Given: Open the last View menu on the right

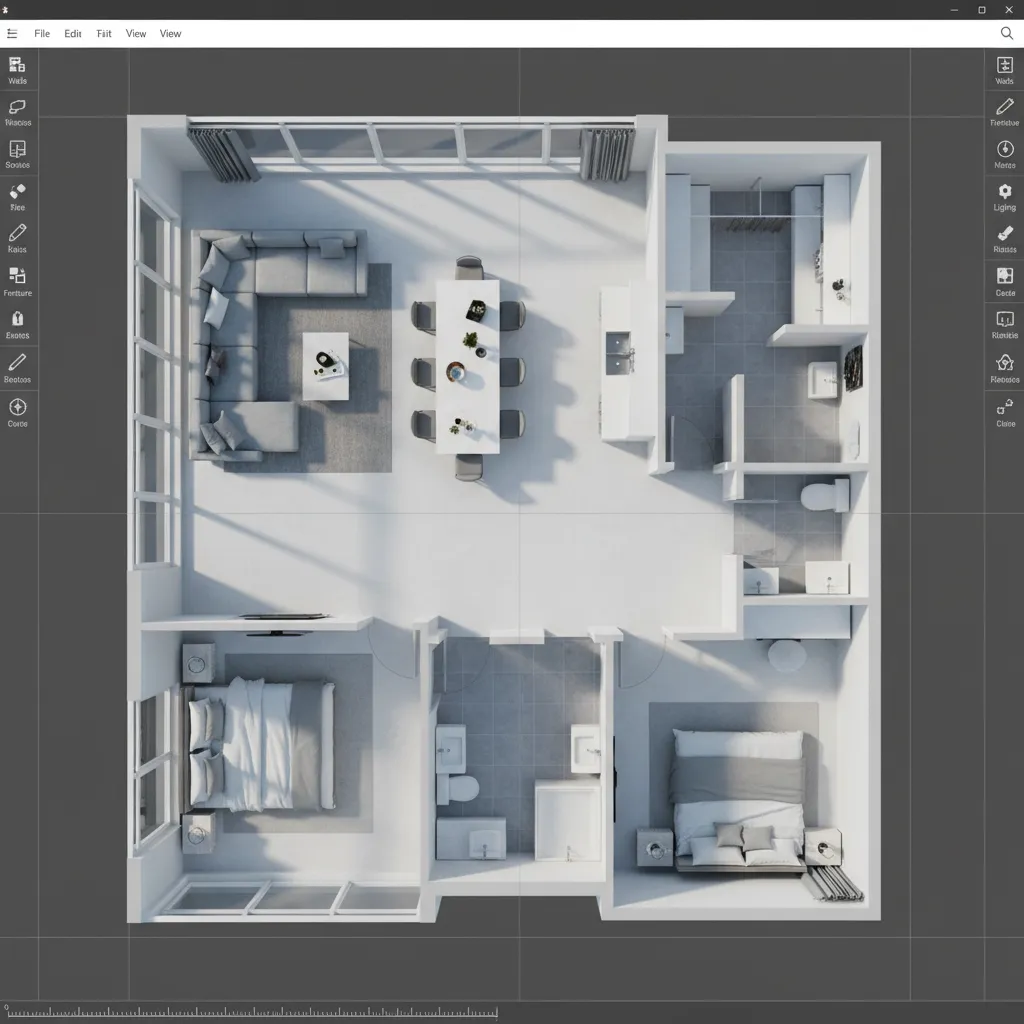Looking at the screenshot, I should tap(170, 33).
